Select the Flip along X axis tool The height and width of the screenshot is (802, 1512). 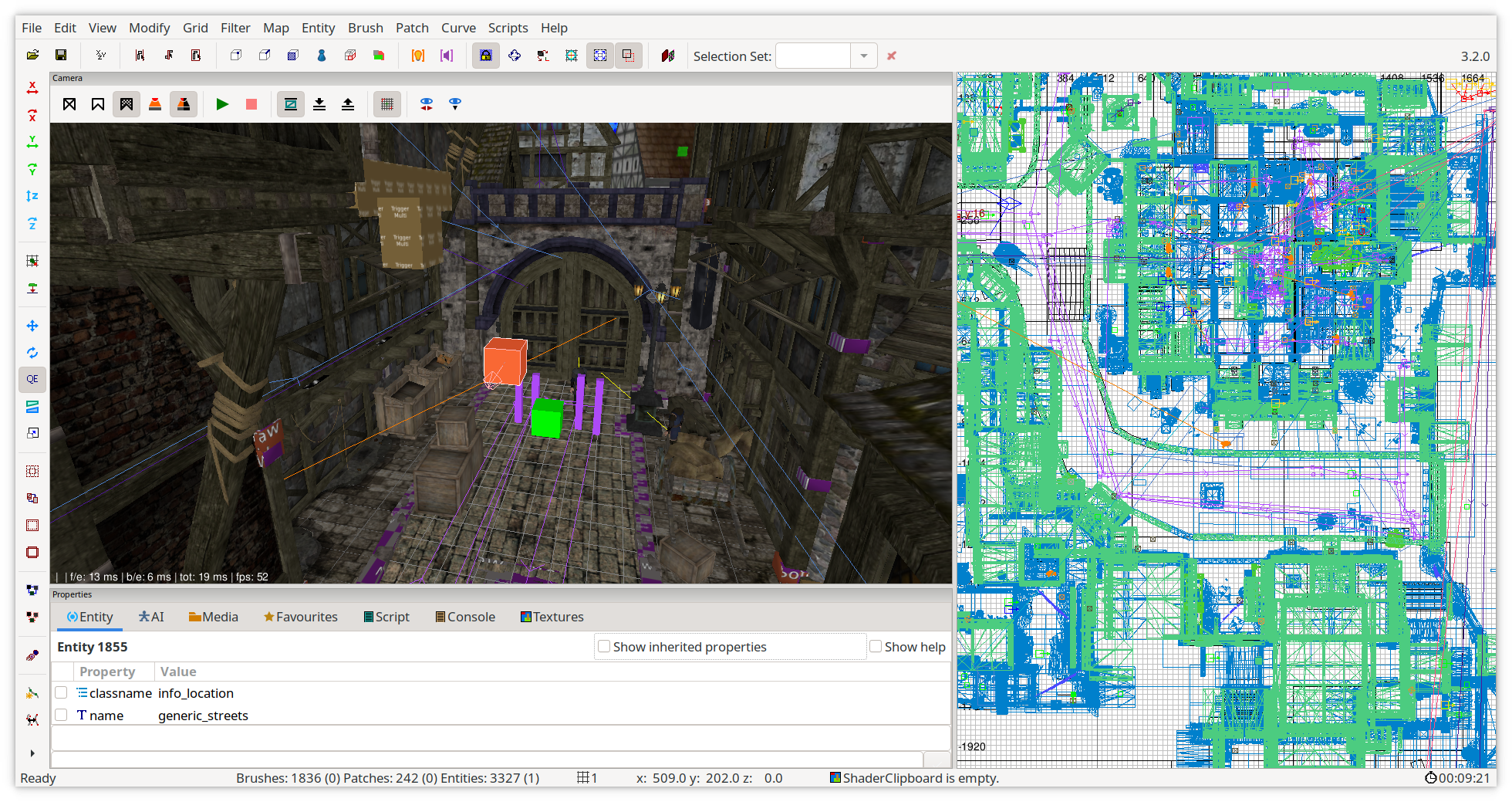pos(32,88)
